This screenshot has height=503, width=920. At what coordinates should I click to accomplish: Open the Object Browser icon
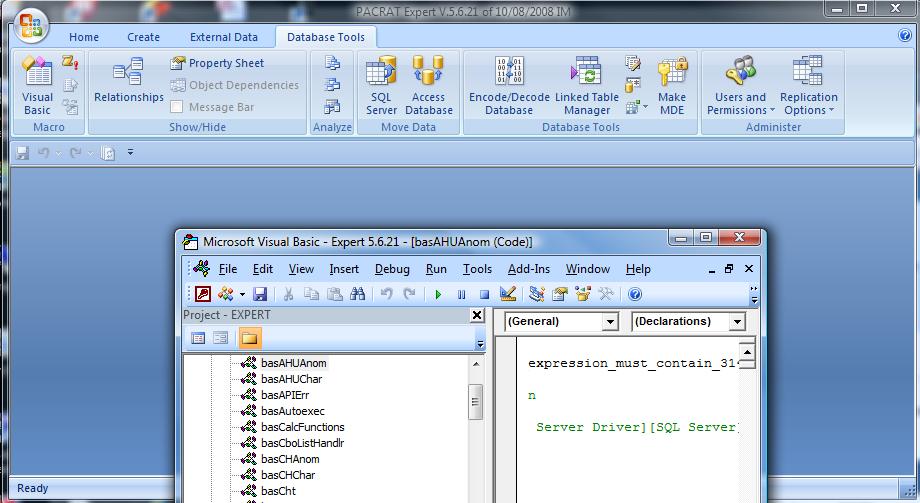click(x=583, y=294)
